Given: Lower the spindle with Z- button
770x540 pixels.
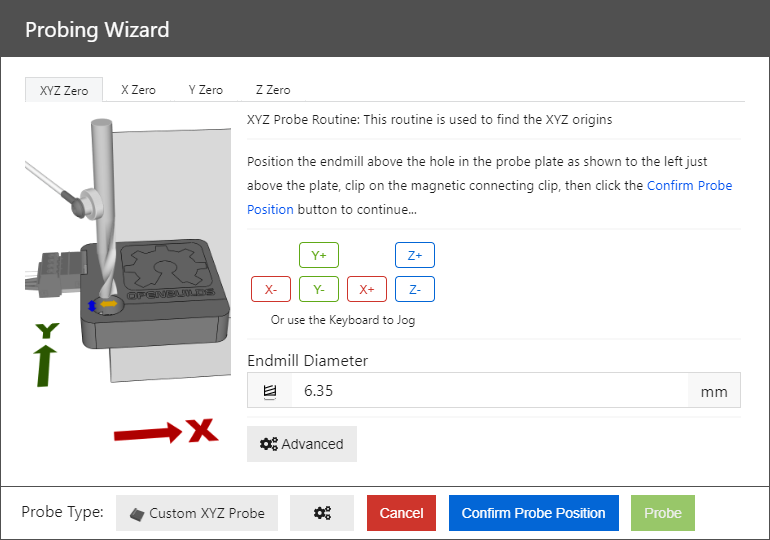Looking at the screenshot, I should click(415, 289).
